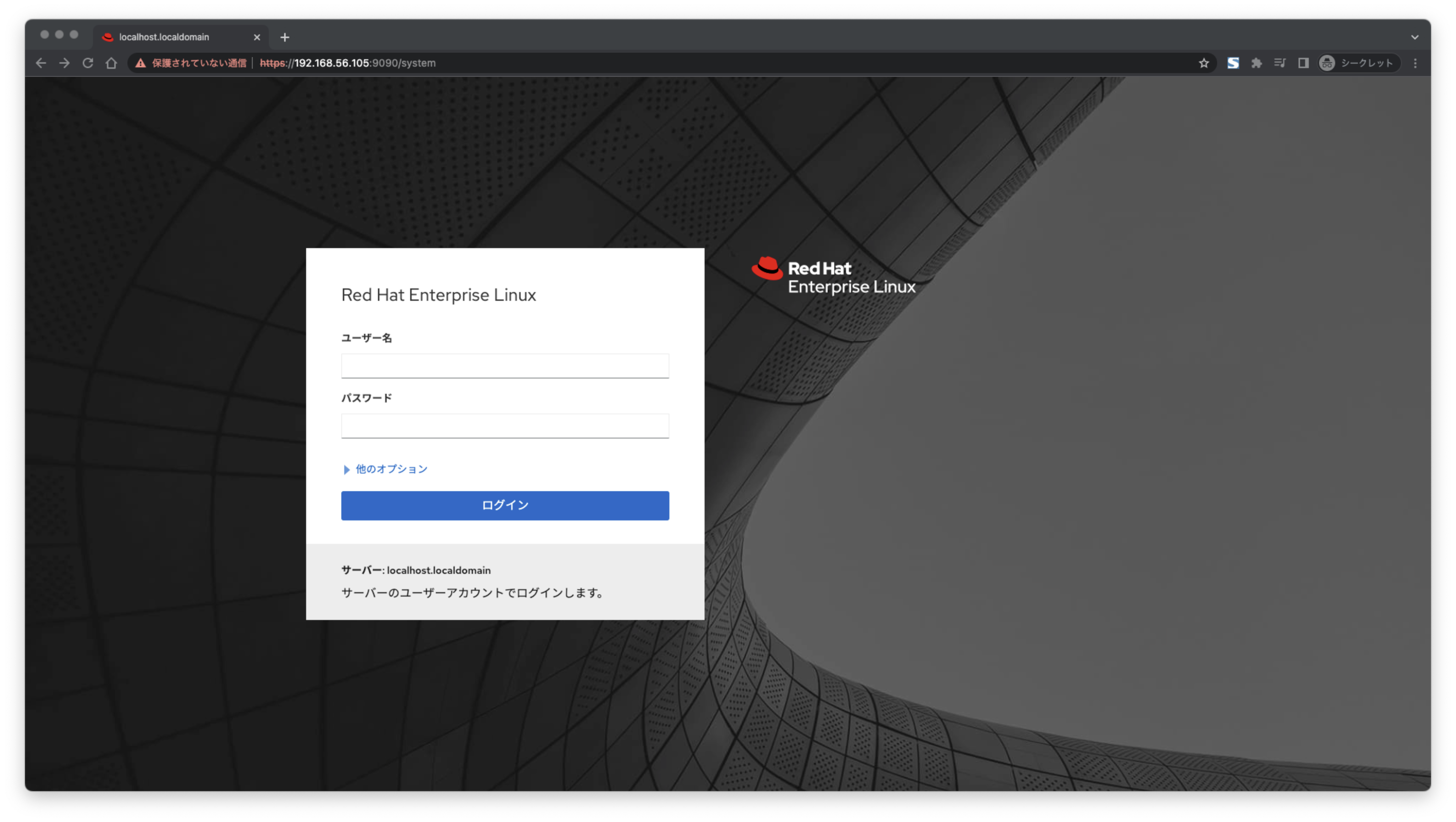Open the browser Extensions puzzle-piece icon
Screen dimensions: 1456x822
[x=1256, y=63]
